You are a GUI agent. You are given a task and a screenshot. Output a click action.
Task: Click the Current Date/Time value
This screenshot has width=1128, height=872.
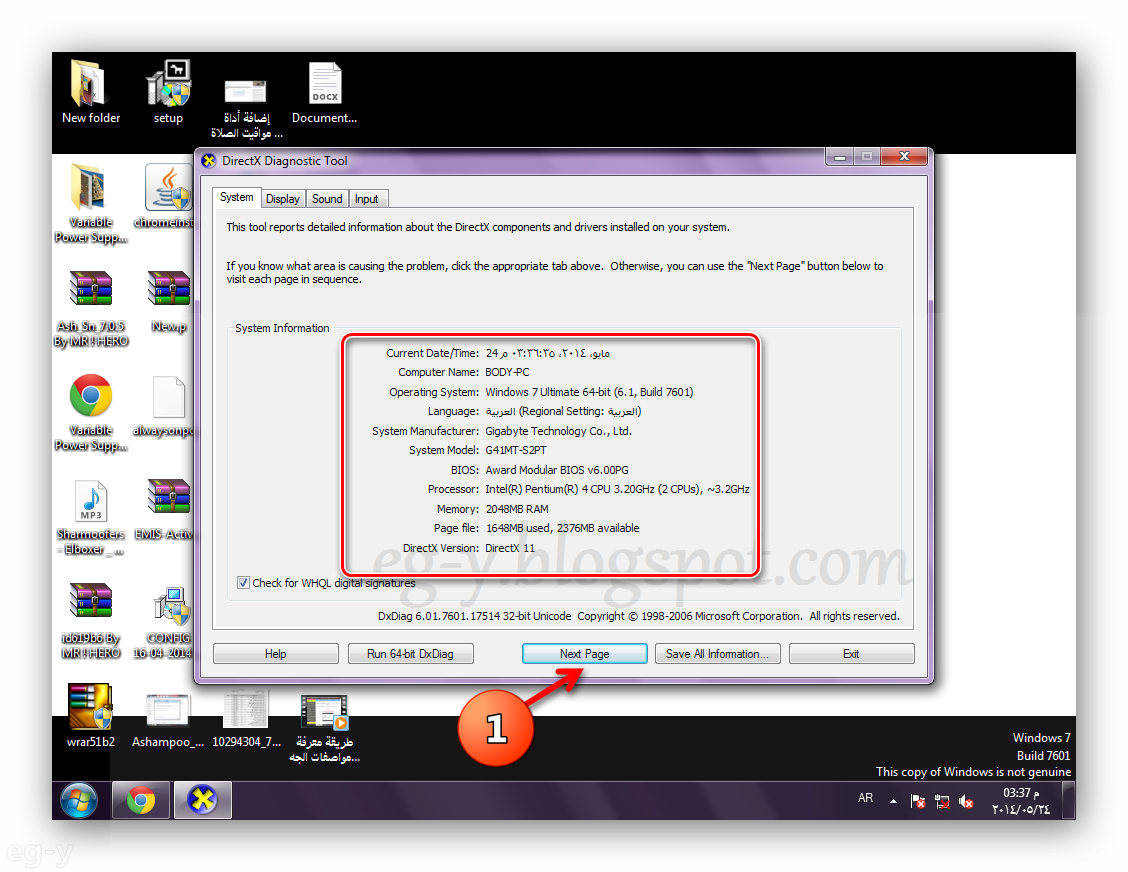pos(547,353)
